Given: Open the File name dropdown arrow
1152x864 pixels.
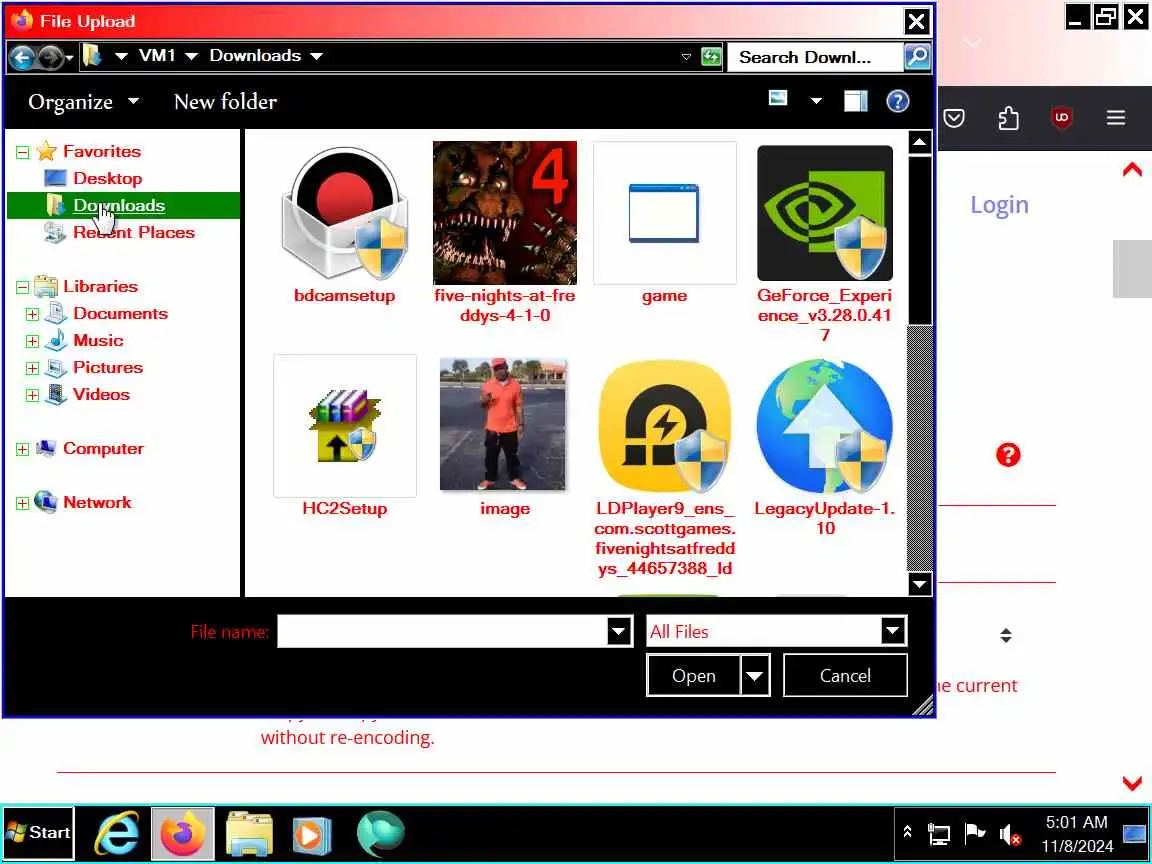Looking at the screenshot, I should [619, 631].
